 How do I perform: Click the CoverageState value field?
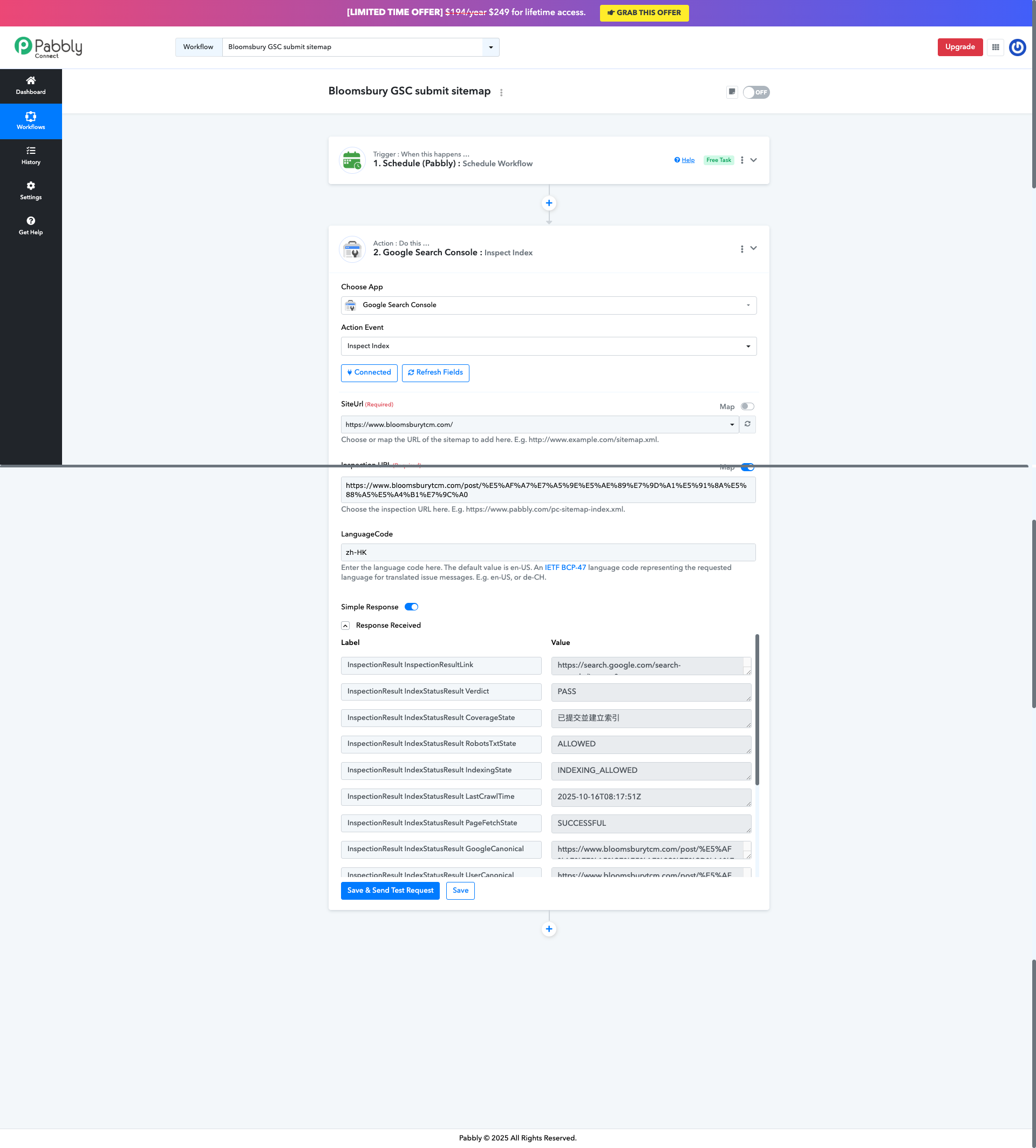point(651,718)
